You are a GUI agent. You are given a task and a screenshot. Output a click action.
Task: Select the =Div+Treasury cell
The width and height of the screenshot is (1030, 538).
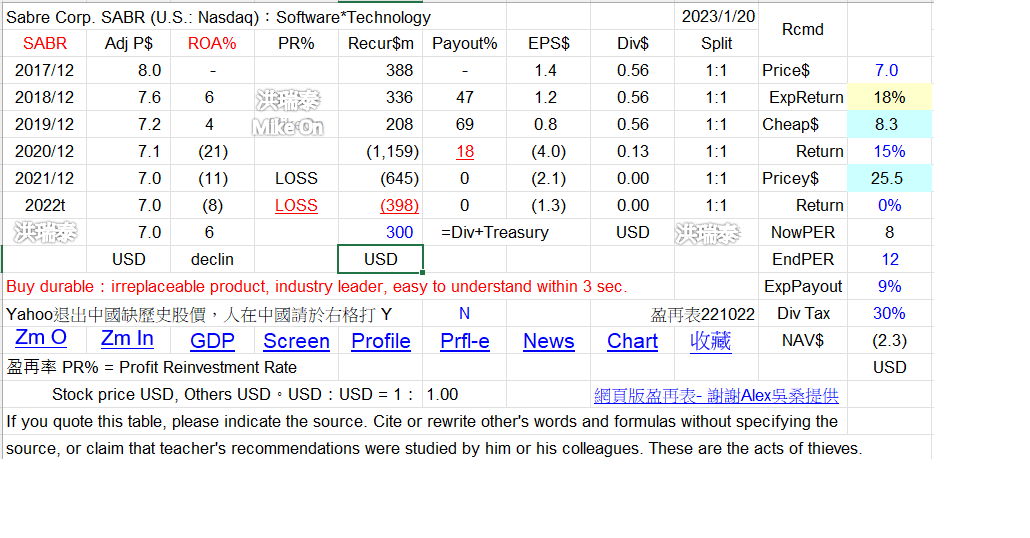click(495, 233)
